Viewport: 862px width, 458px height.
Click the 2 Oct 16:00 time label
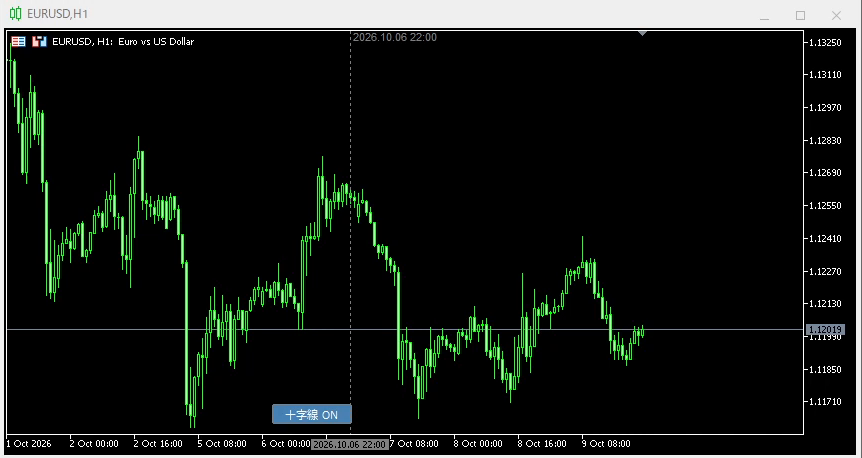[x=158, y=444]
